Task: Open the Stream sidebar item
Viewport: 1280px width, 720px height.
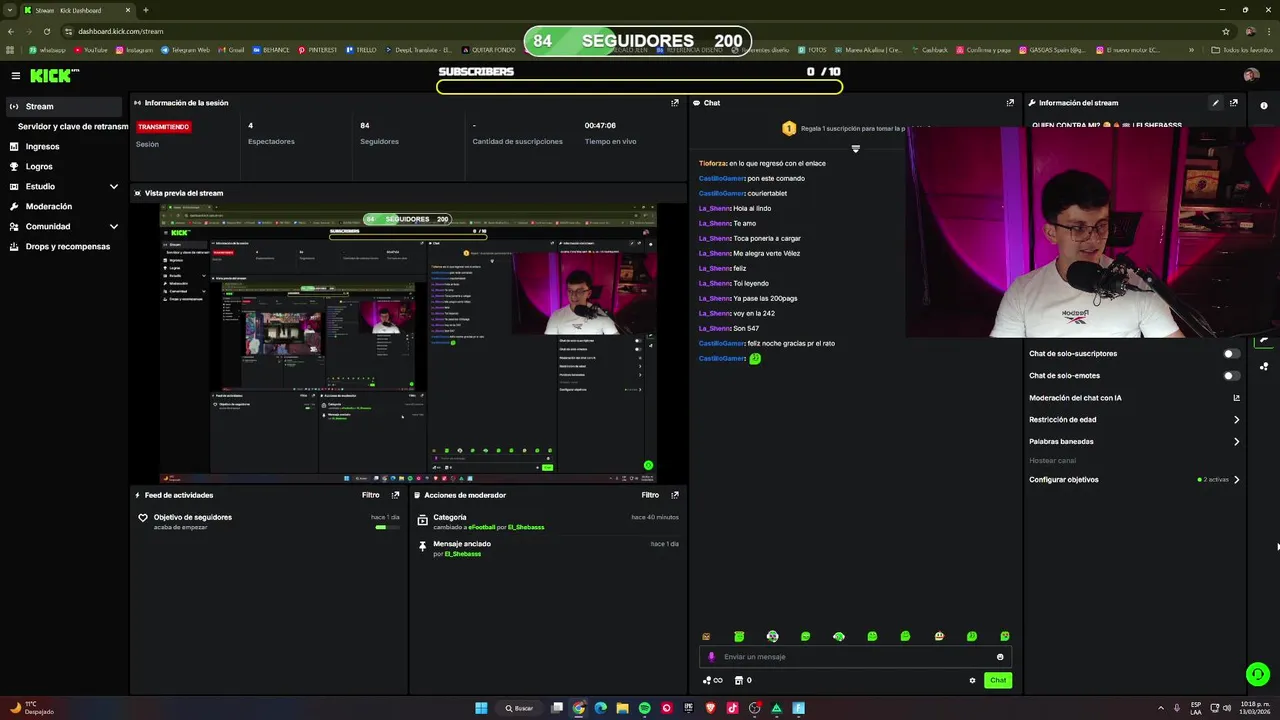Action: click(64, 106)
